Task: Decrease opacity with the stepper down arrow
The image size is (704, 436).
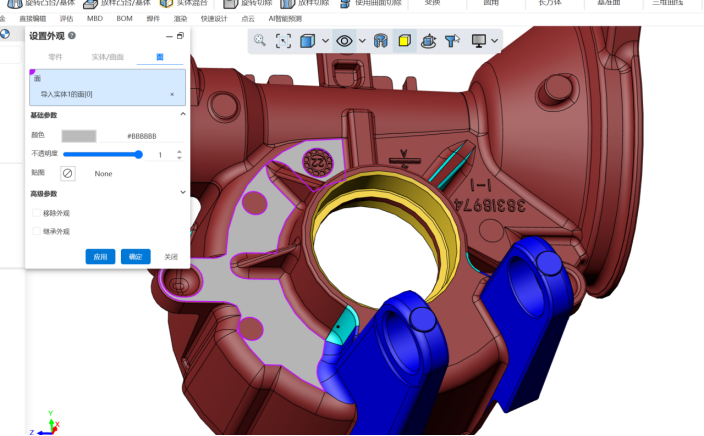Action: point(179,158)
